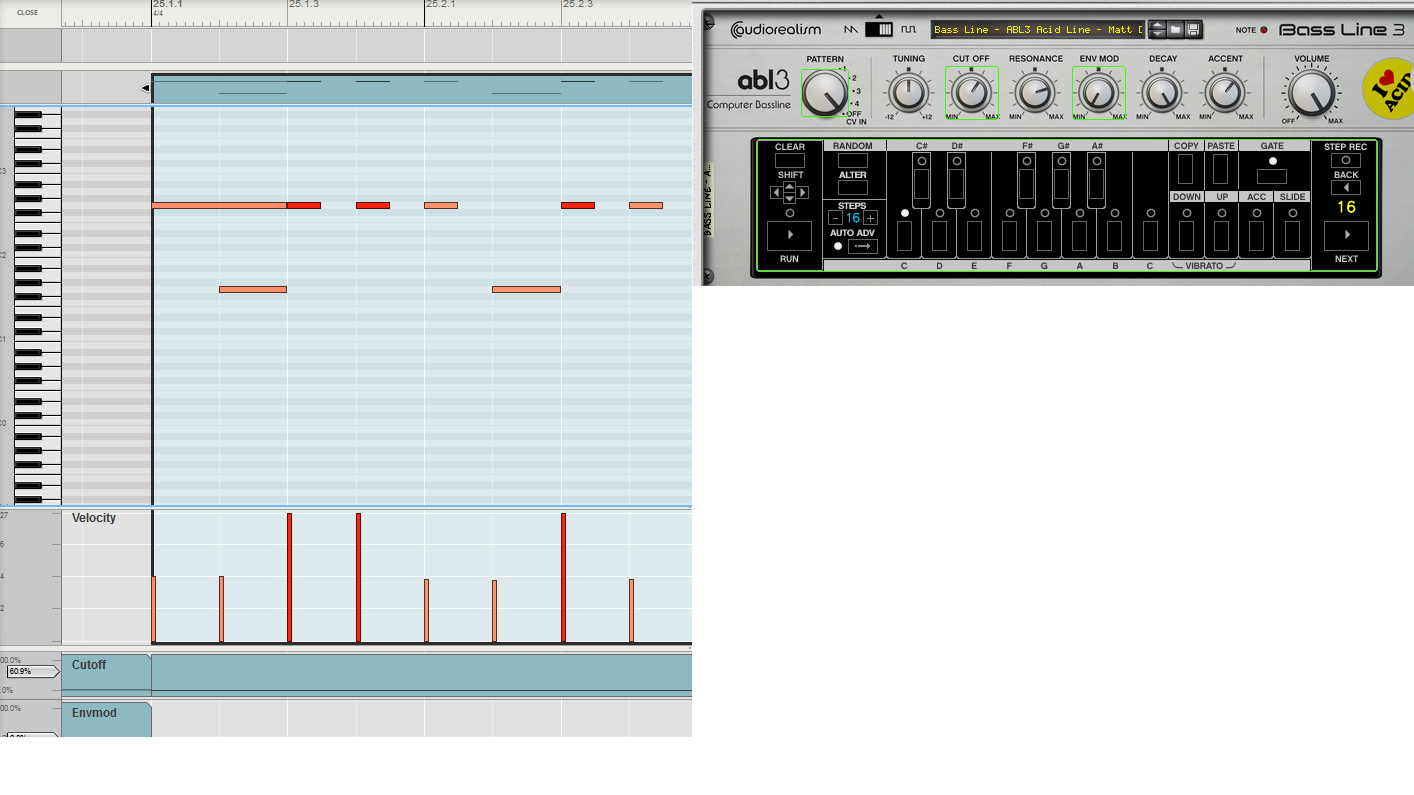Select the square waveform icon
1414x795 pixels.
[x=908, y=30]
